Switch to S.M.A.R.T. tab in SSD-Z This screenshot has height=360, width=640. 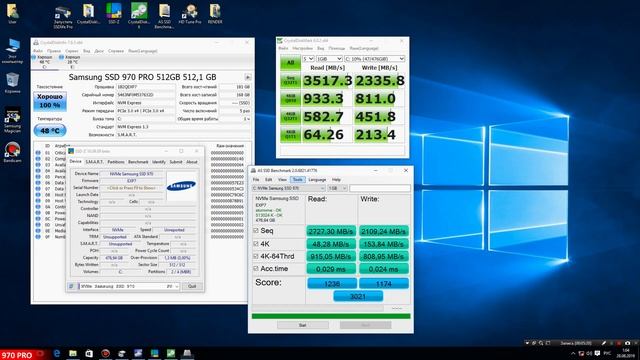[x=95, y=162]
